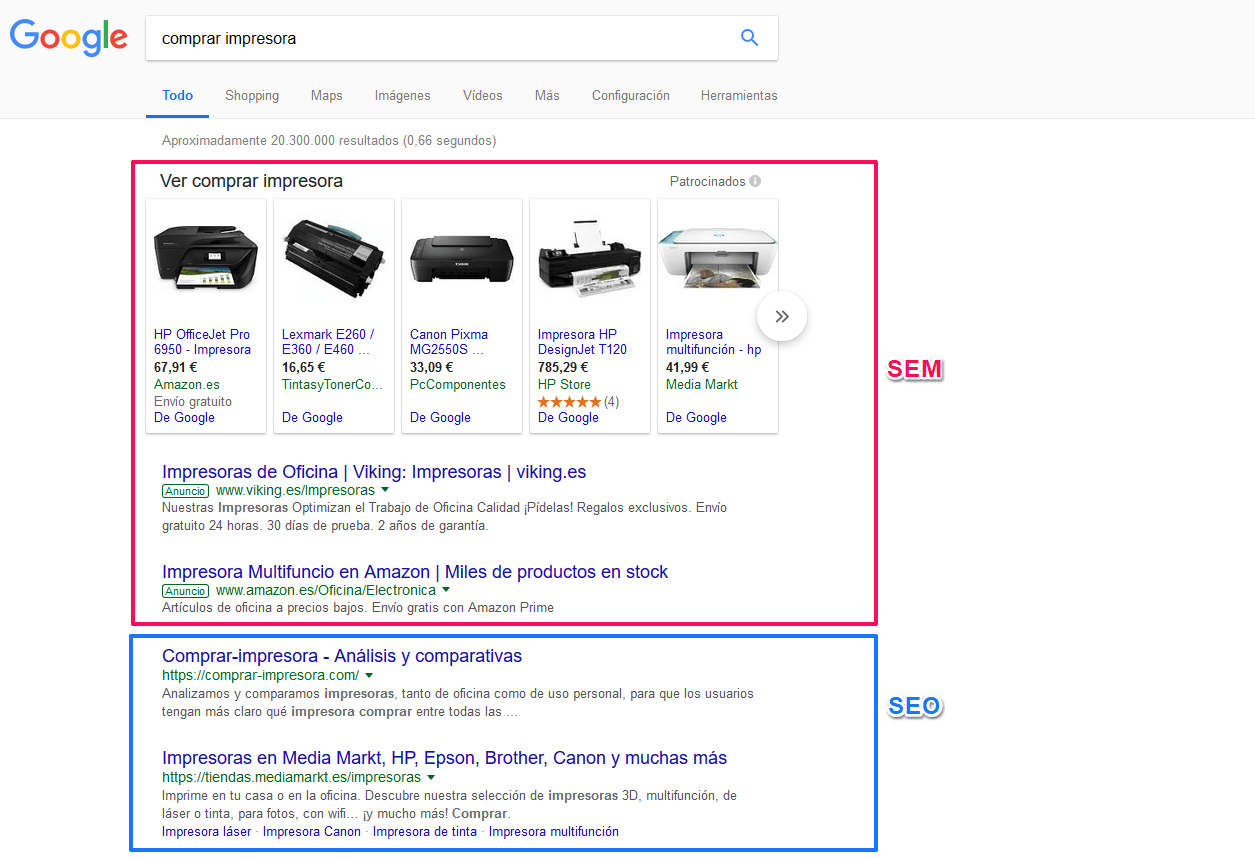This screenshot has height=858, width=1255.
Task: Open Herramientas search tools
Action: pyautogui.click(x=739, y=96)
